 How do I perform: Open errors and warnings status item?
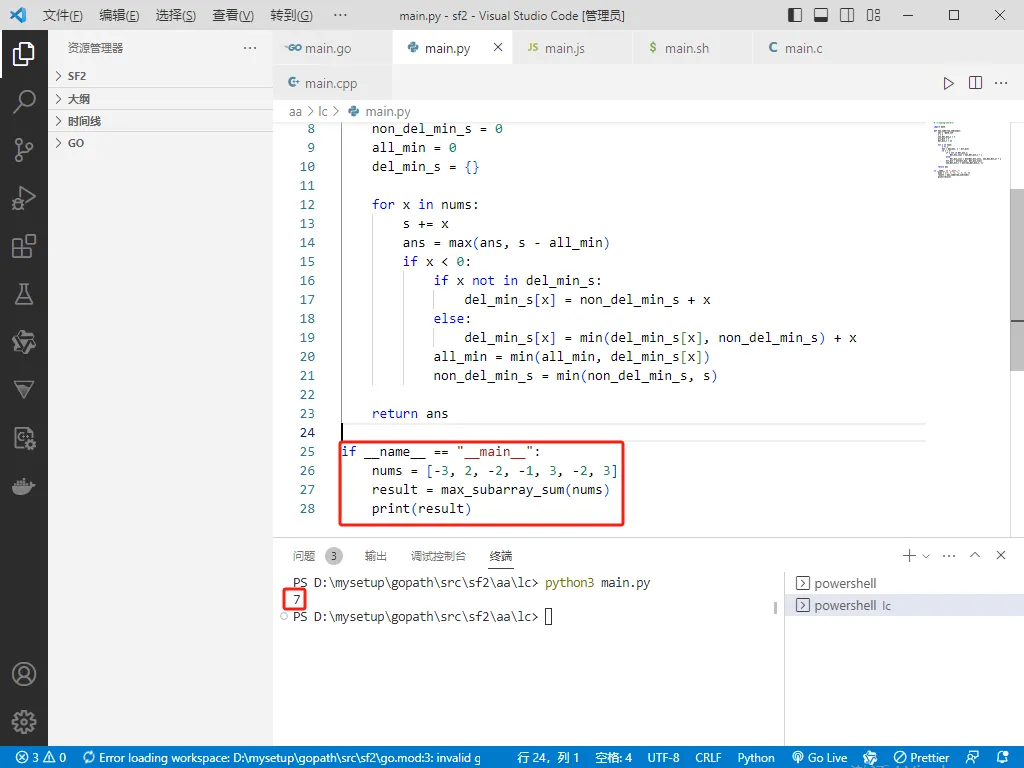click(41, 758)
